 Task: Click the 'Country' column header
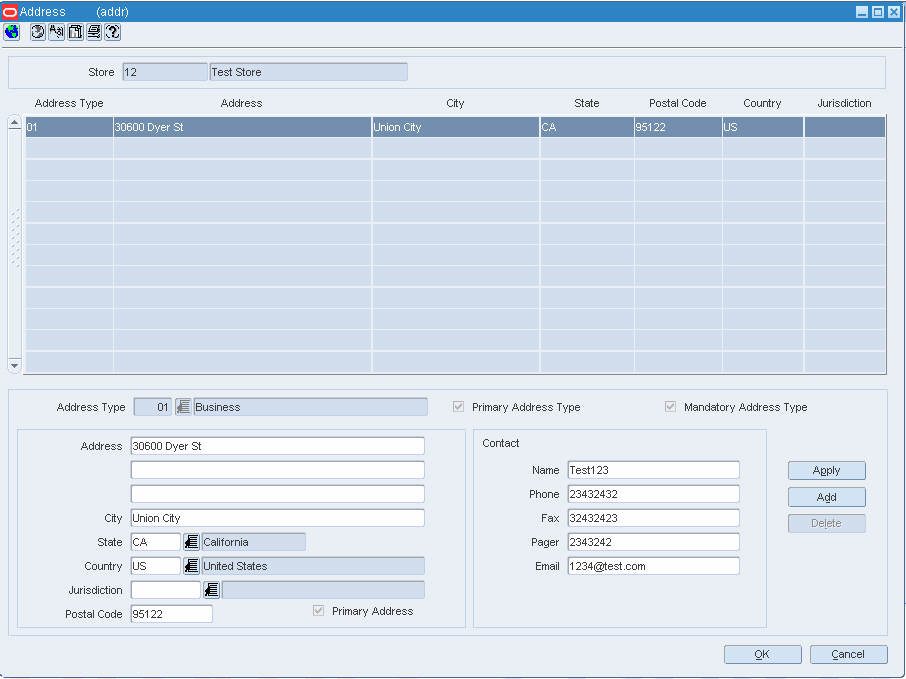(762, 103)
